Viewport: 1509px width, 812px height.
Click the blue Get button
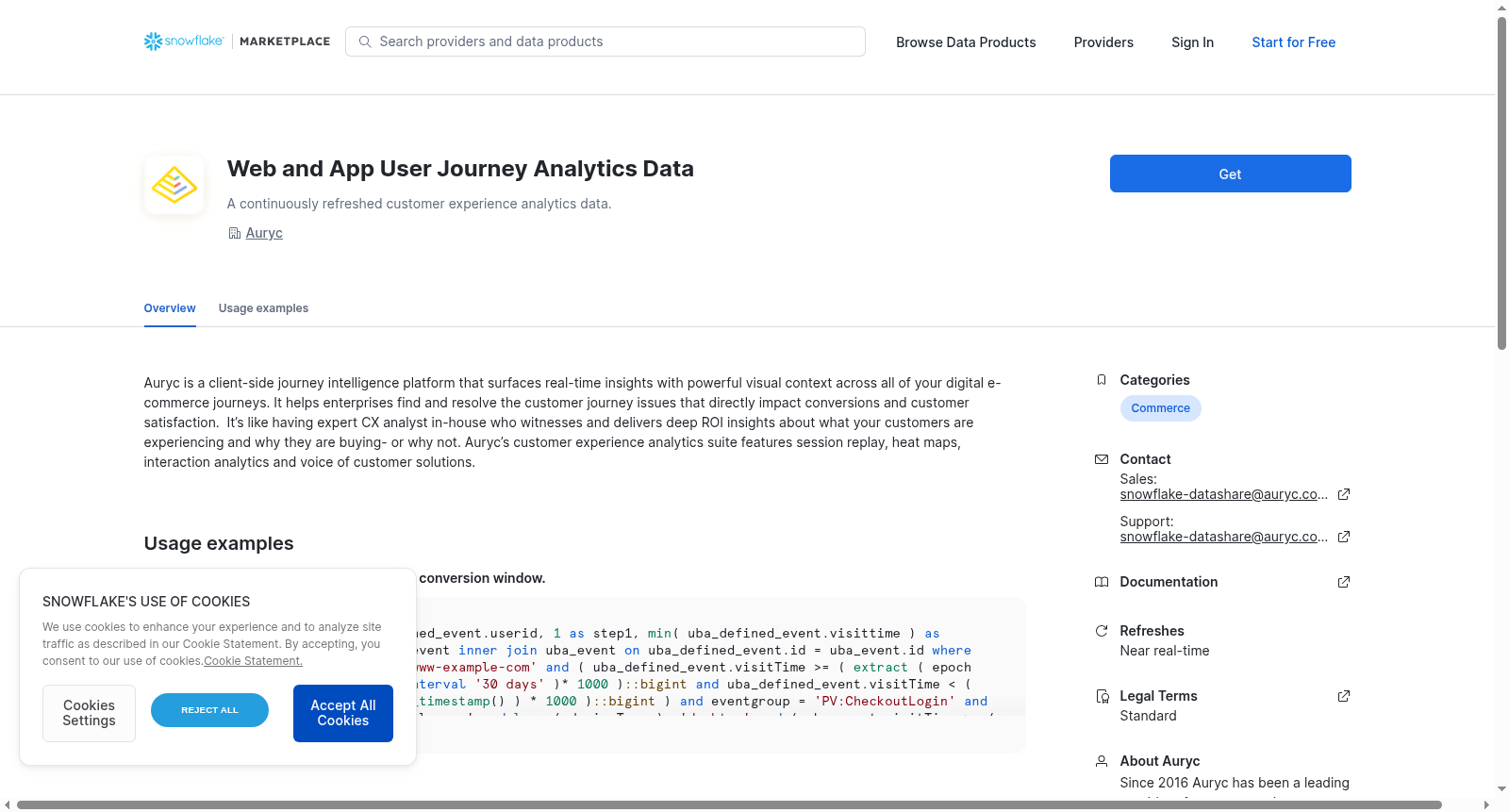click(x=1230, y=174)
